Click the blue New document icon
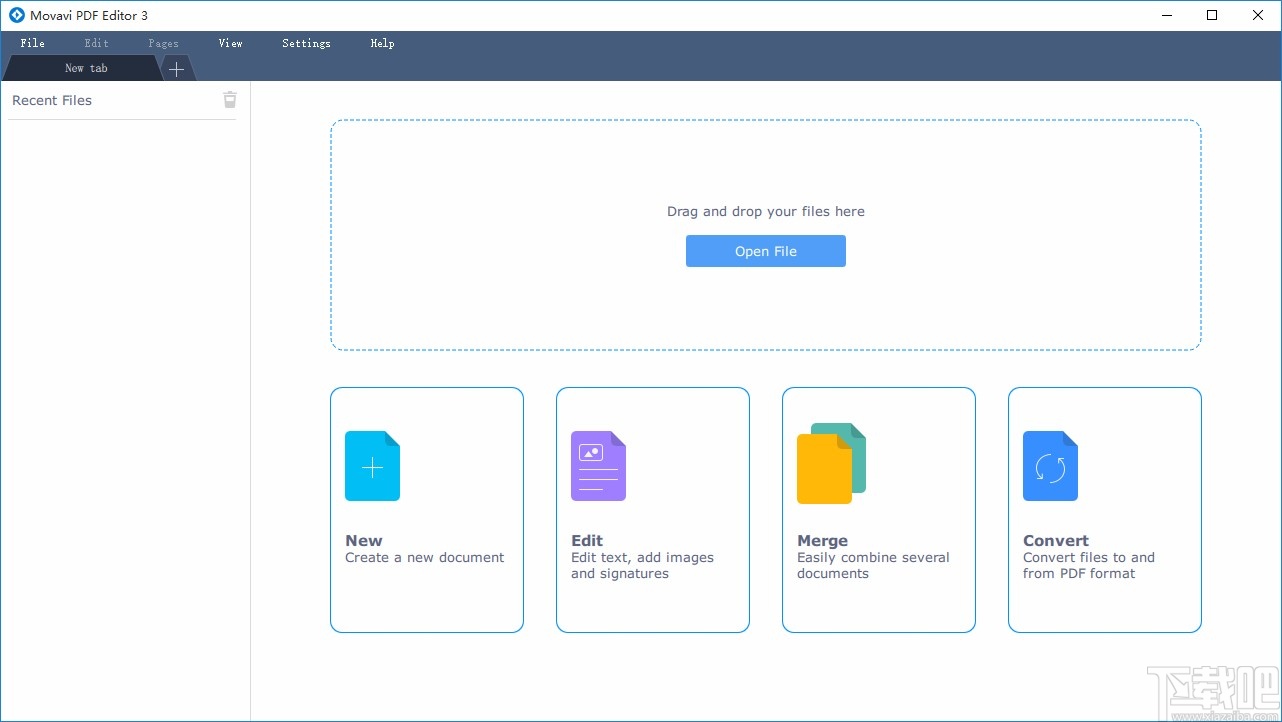 pyautogui.click(x=372, y=466)
